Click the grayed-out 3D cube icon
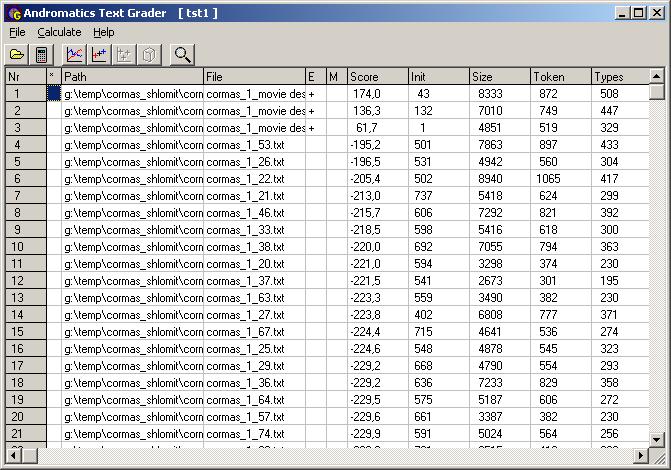The image size is (671, 470). tap(148, 55)
